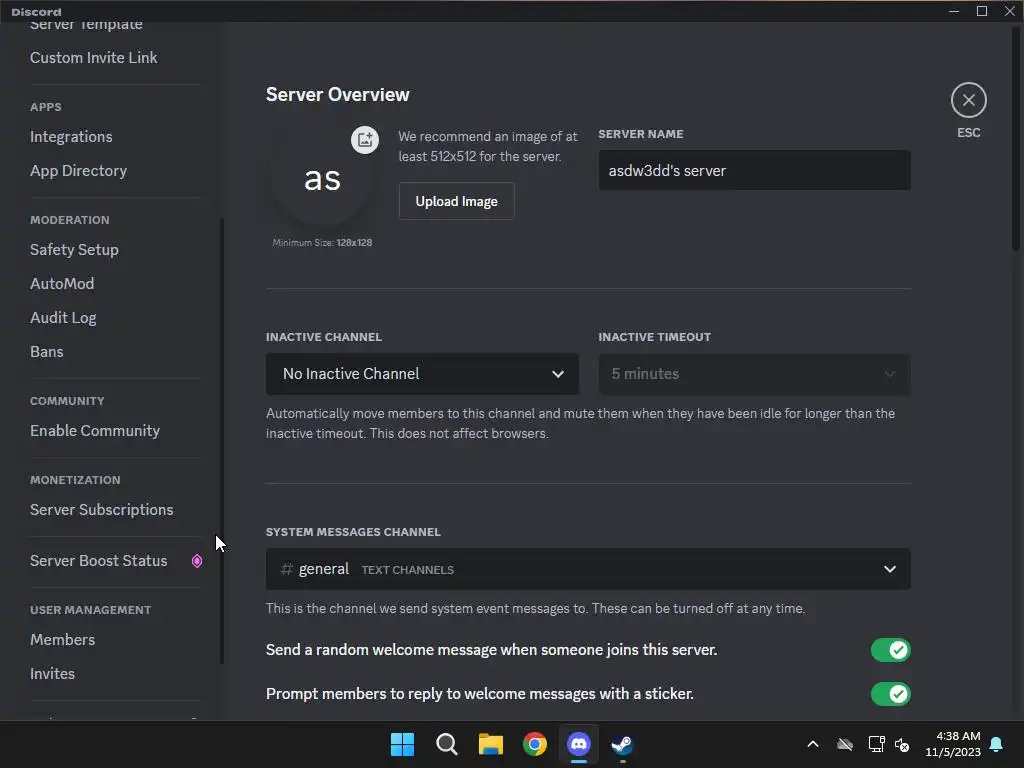Click the OneDrive cloud tray icon
Screen dimensions: 1024x768
[x=845, y=744]
